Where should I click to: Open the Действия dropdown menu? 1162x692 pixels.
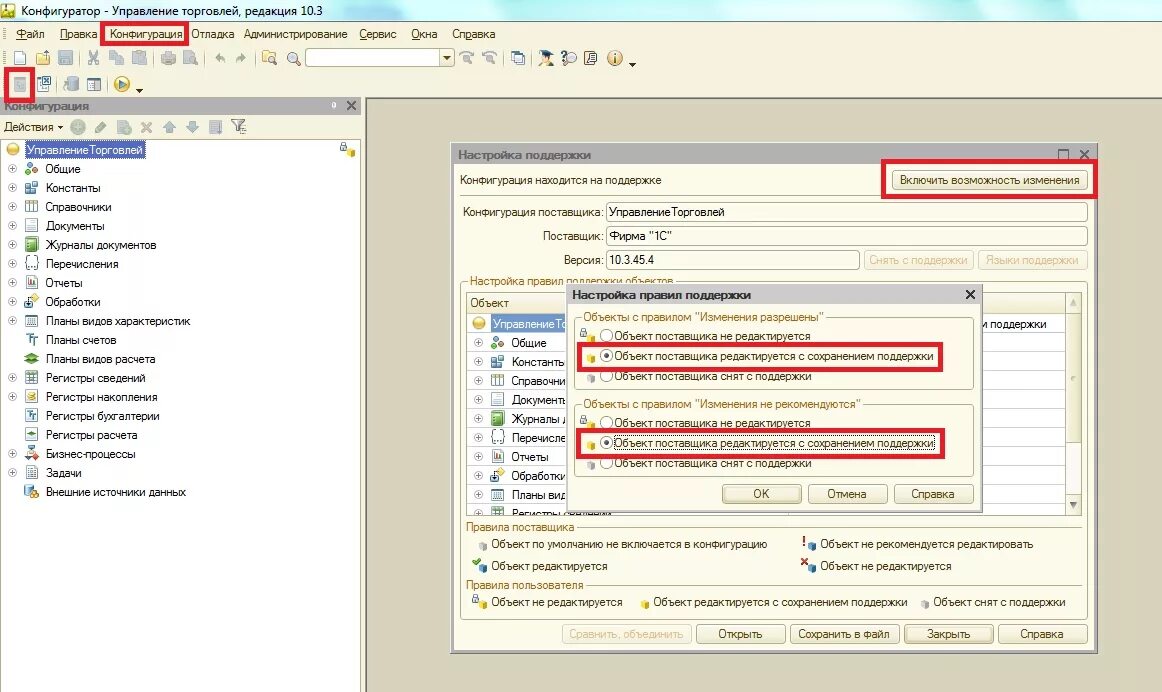coord(33,127)
